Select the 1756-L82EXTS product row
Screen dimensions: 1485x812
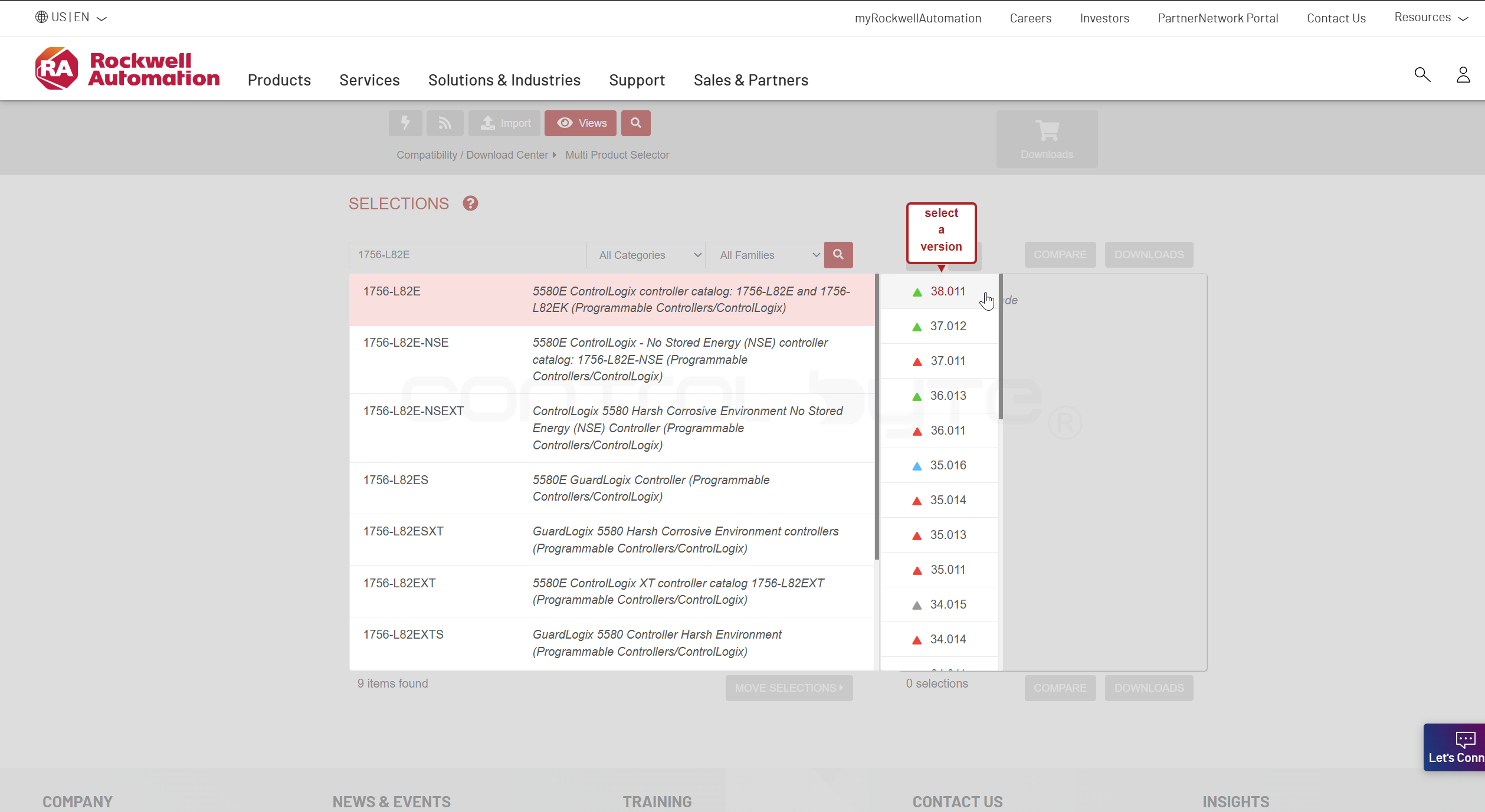click(612, 643)
